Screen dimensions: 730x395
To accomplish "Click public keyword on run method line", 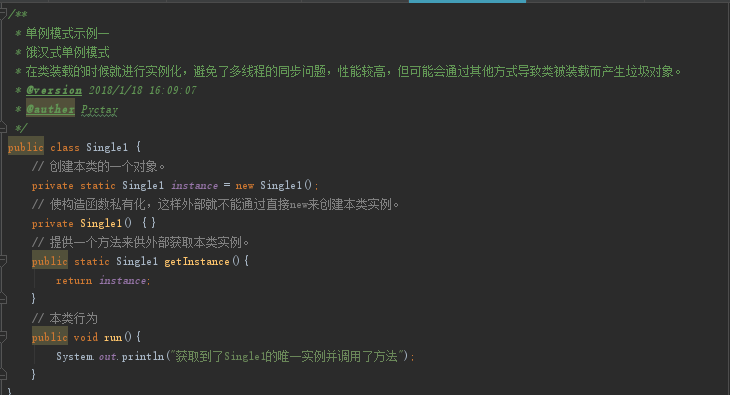I will [50, 337].
